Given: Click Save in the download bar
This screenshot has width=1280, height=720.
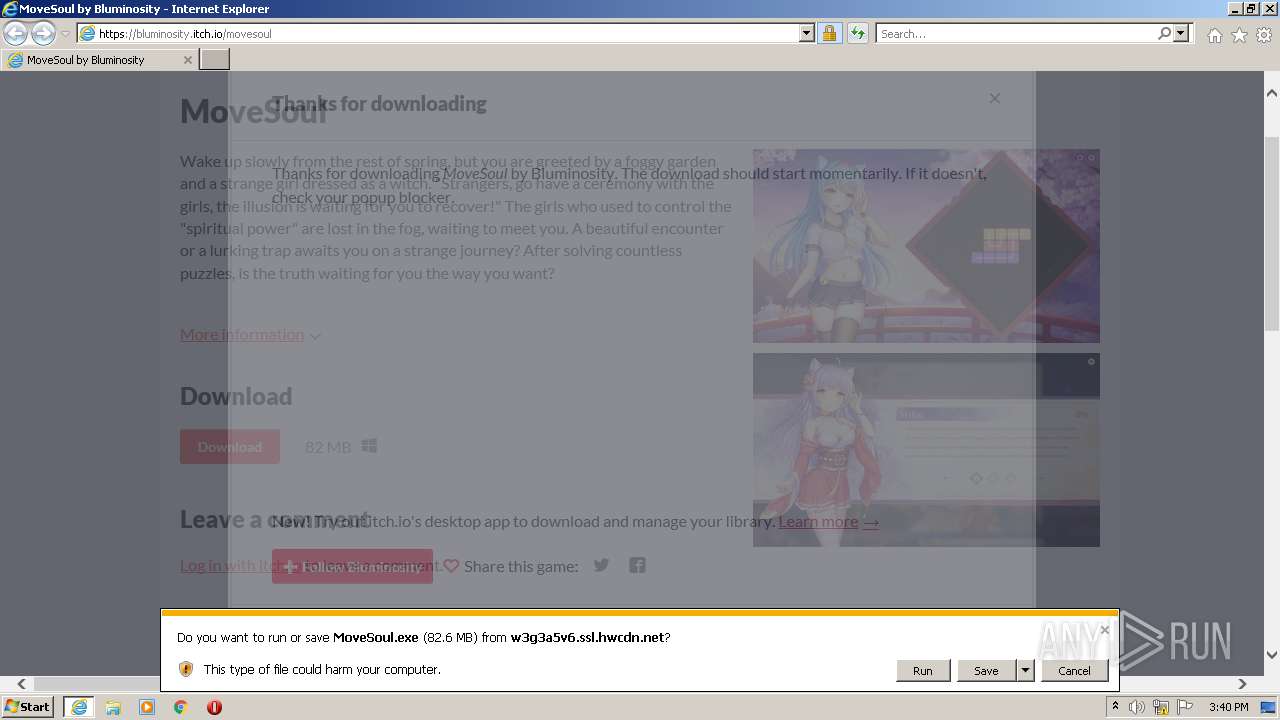Looking at the screenshot, I should (986, 671).
